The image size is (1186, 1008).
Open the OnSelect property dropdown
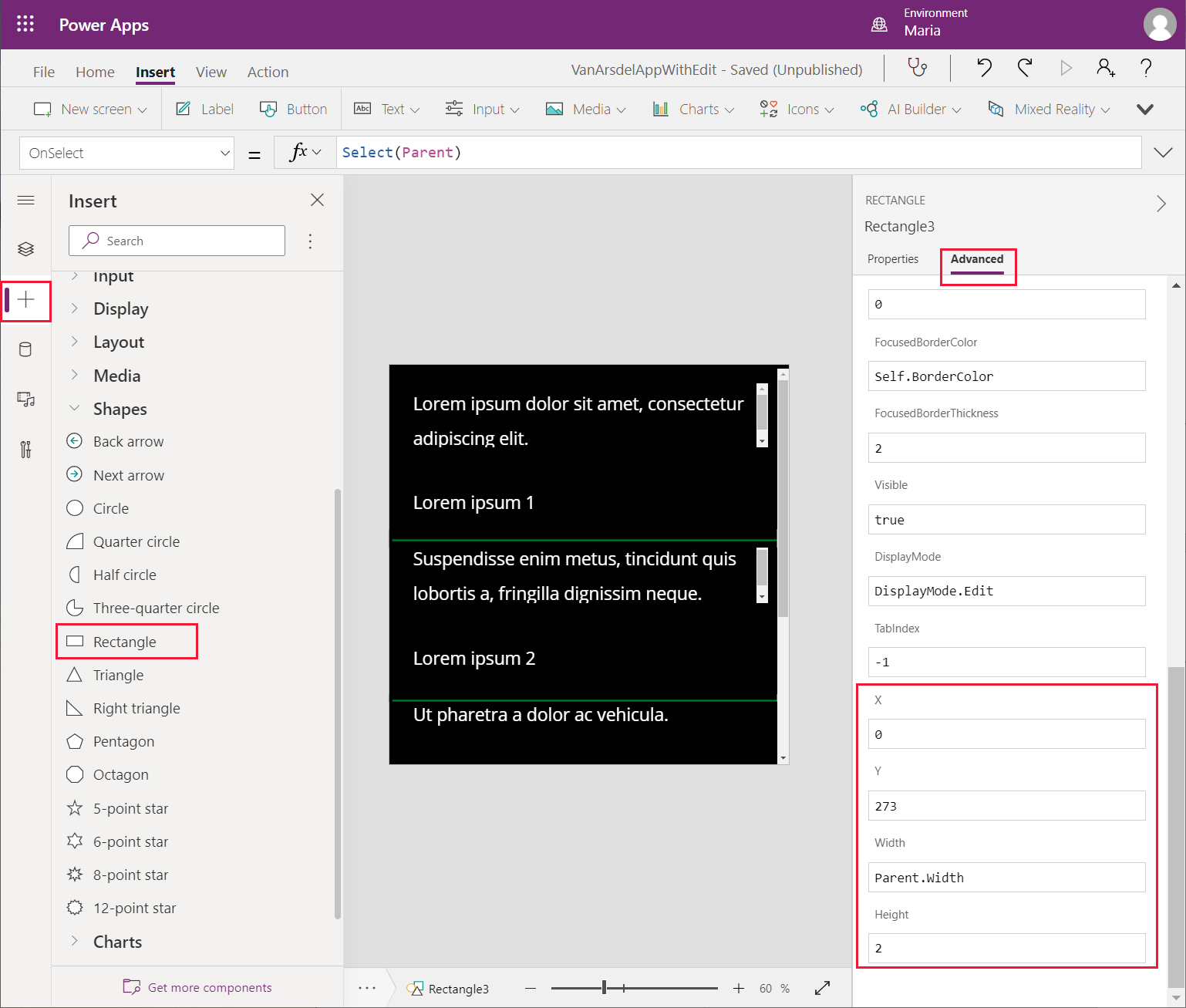tap(127, 153)
